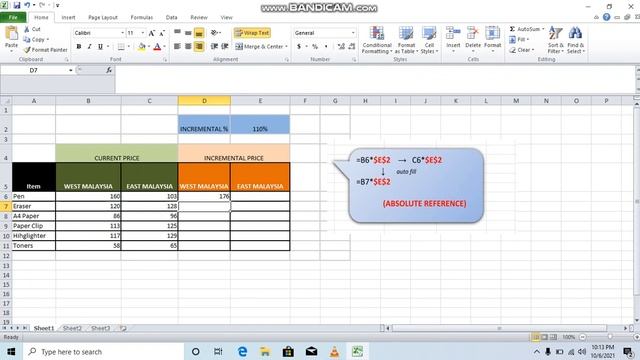Viewport: 640px width, 360px height.
Task: Switch to the Page Layout tab
Action: tap(103, 18)
